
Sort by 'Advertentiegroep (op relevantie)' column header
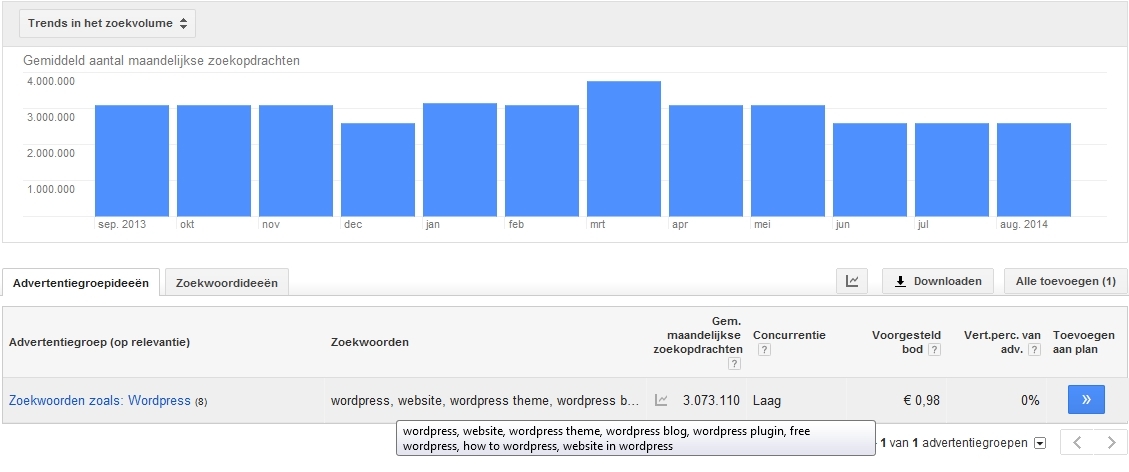tap(99, 342)
